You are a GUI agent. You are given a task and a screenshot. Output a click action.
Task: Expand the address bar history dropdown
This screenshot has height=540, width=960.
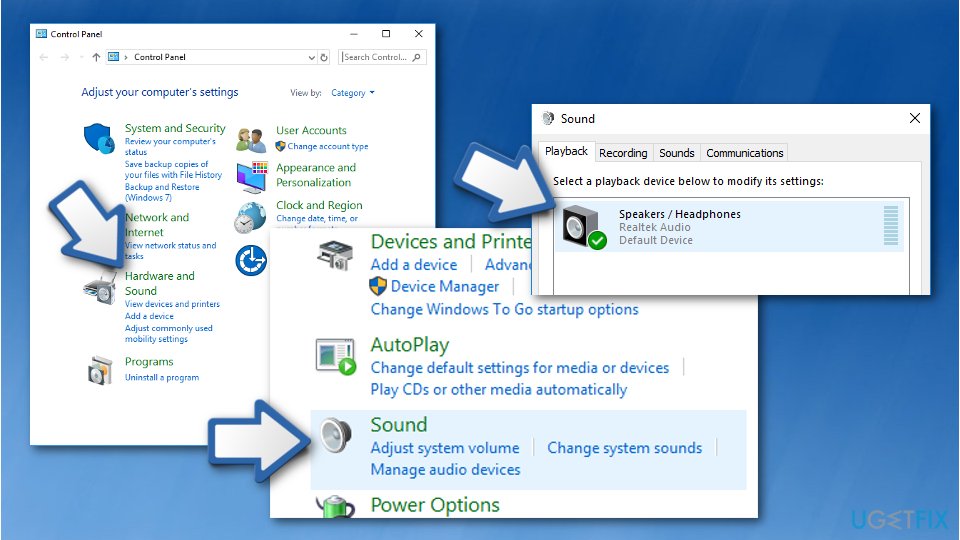click(311, 57)
